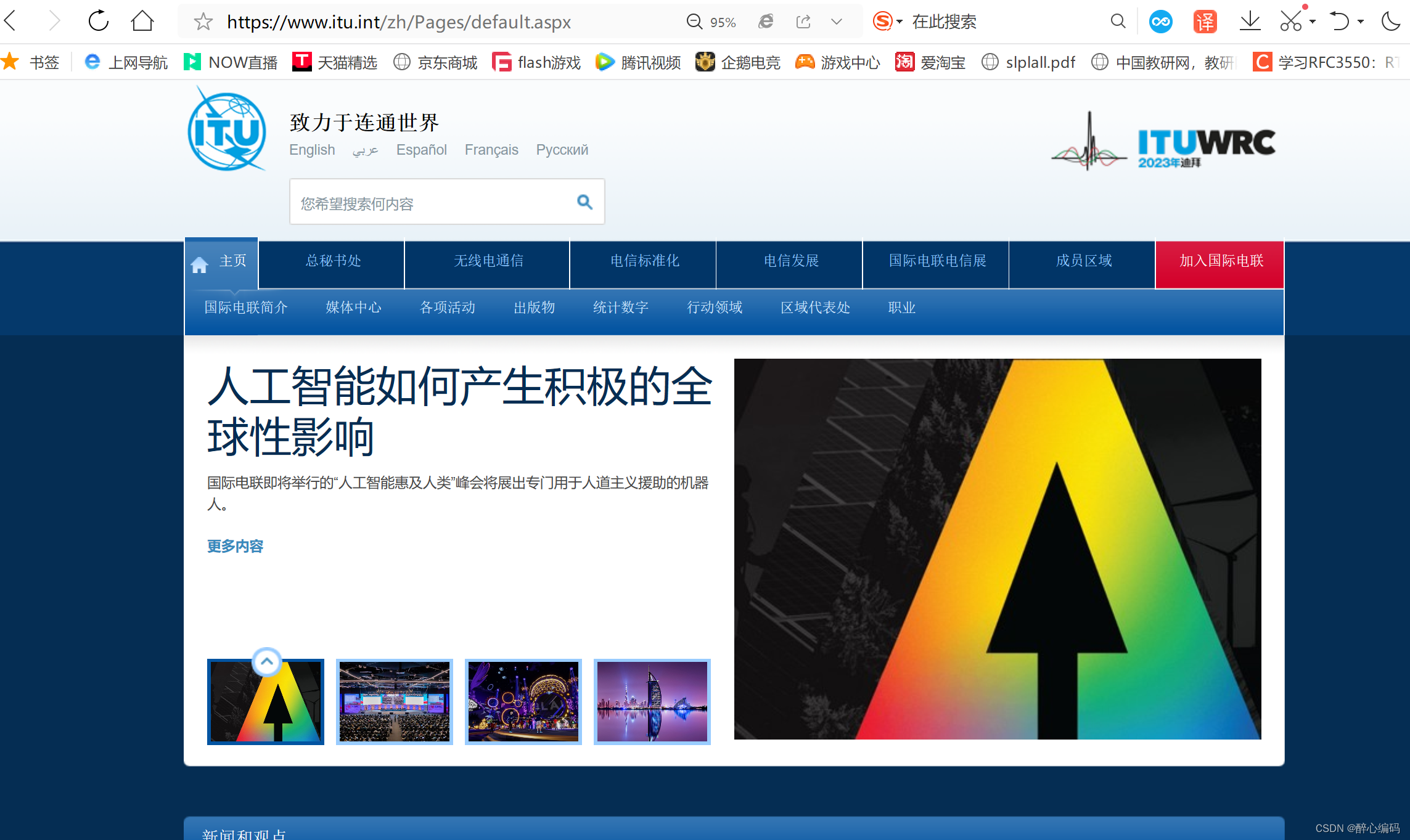Click the bookmark star icon in address bar
The height and width of the screenshot is (840, 1410).
point(203,22)
